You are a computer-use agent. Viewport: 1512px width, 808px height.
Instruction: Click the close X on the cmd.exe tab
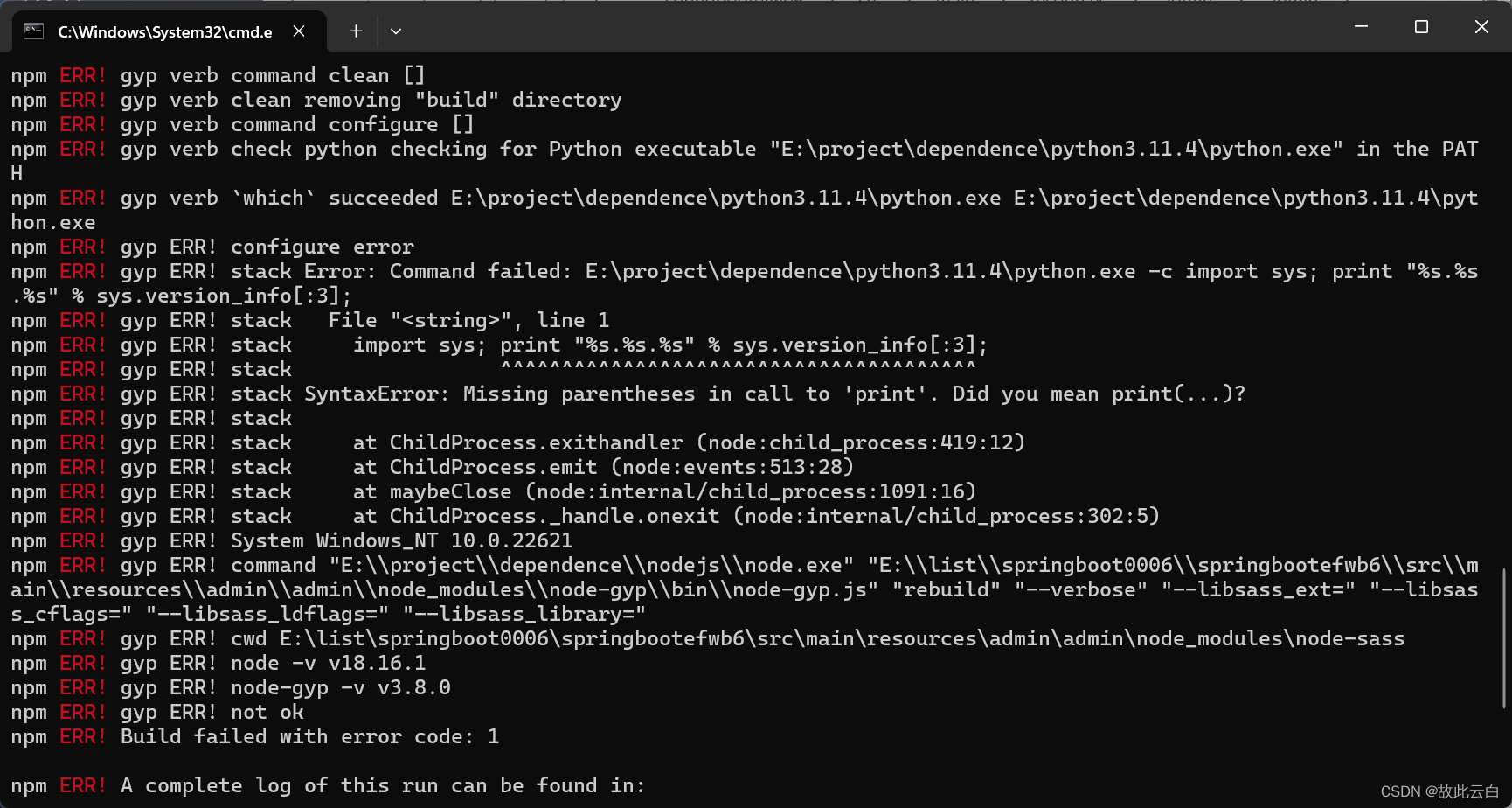[x=298, y=31]
